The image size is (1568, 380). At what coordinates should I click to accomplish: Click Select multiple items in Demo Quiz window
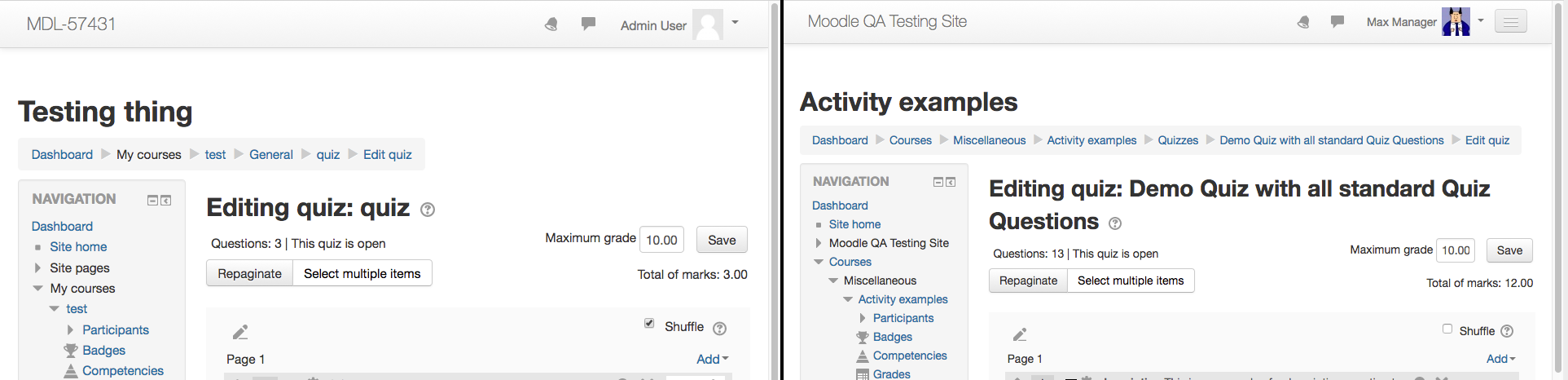(x=1131, y=281)
